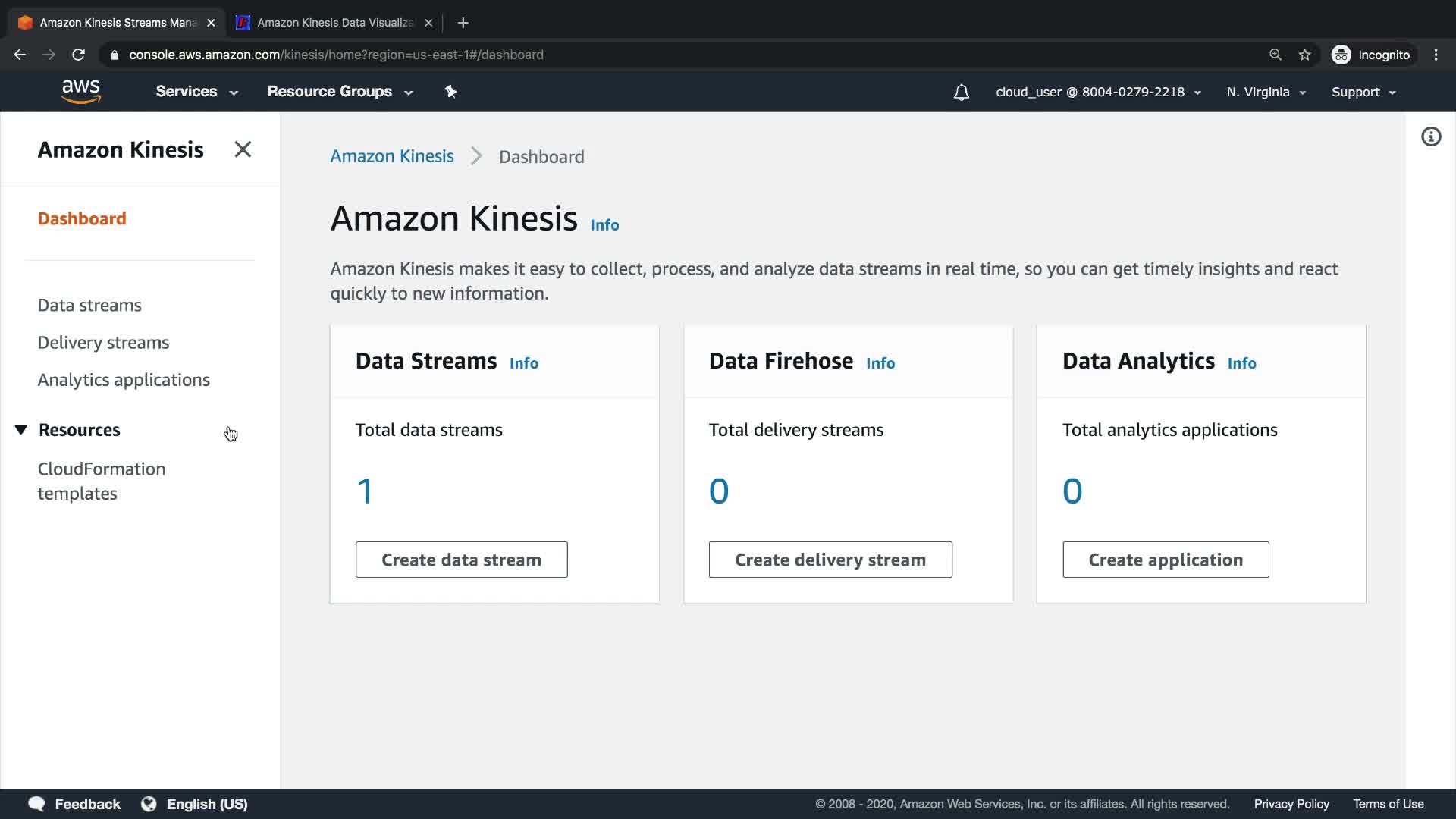Expand the Services dropdown menu

[196, 92]
